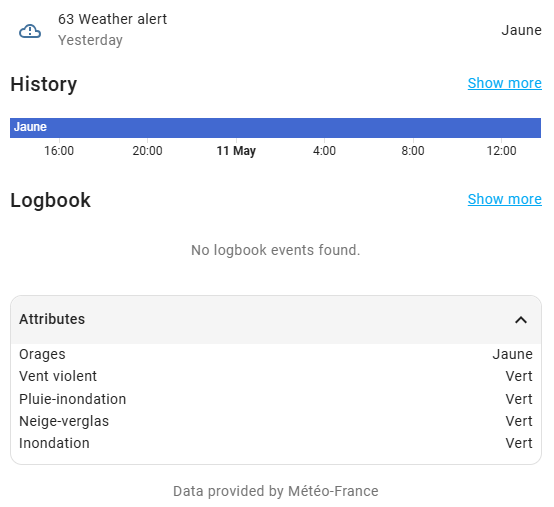Viewport: 554px width, 507px height.
Task: Click the 63 Weather alert title
Action: pyautogui.click(x=112, y=19)
